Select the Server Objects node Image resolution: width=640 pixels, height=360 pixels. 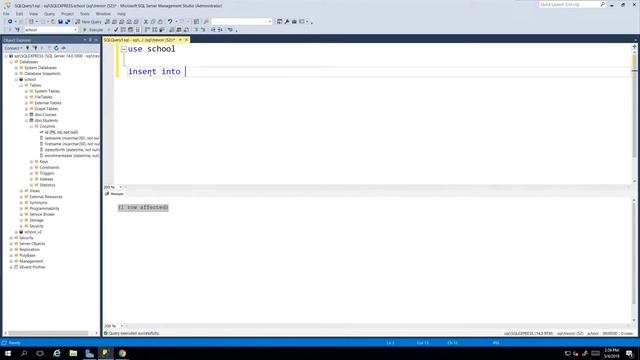(x=32, y=244)
